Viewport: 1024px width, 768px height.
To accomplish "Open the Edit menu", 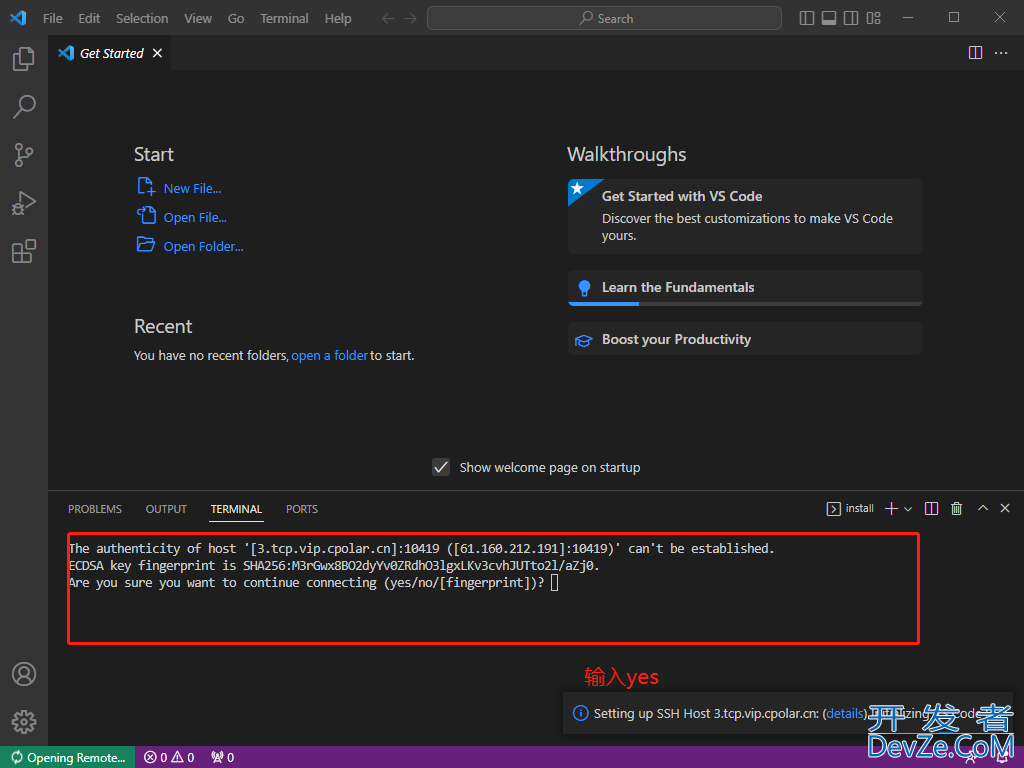I will point(89,18).
